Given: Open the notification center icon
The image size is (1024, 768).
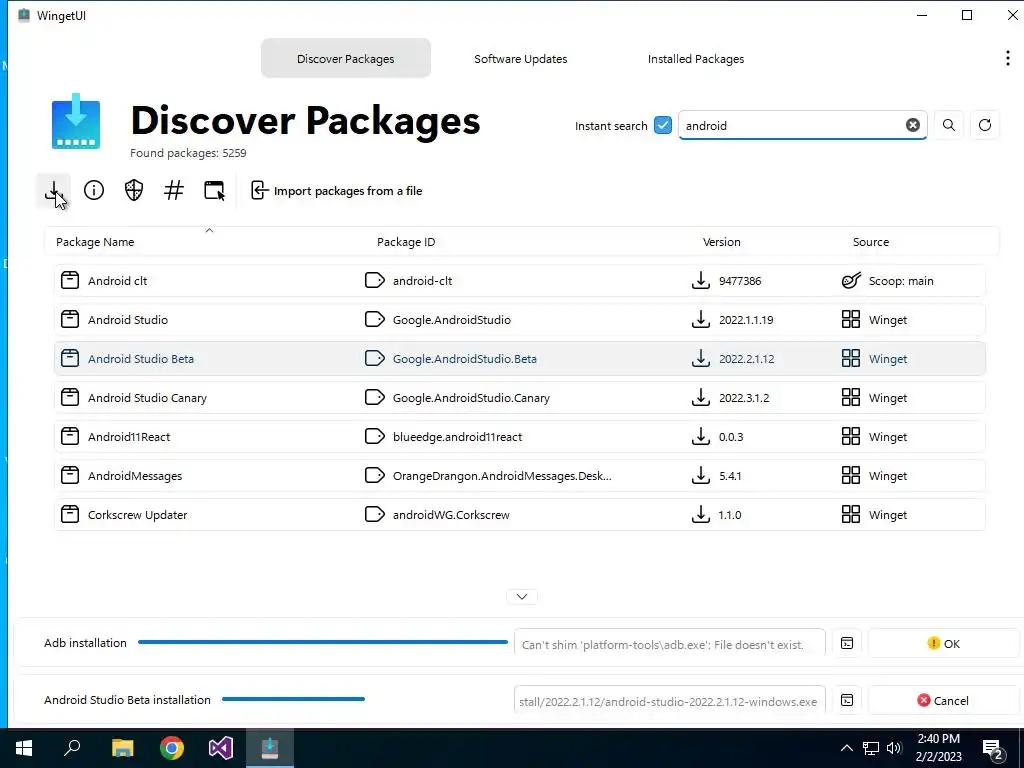Looking at the screenshot, I should pyautogui.click(x=994, y=749).
